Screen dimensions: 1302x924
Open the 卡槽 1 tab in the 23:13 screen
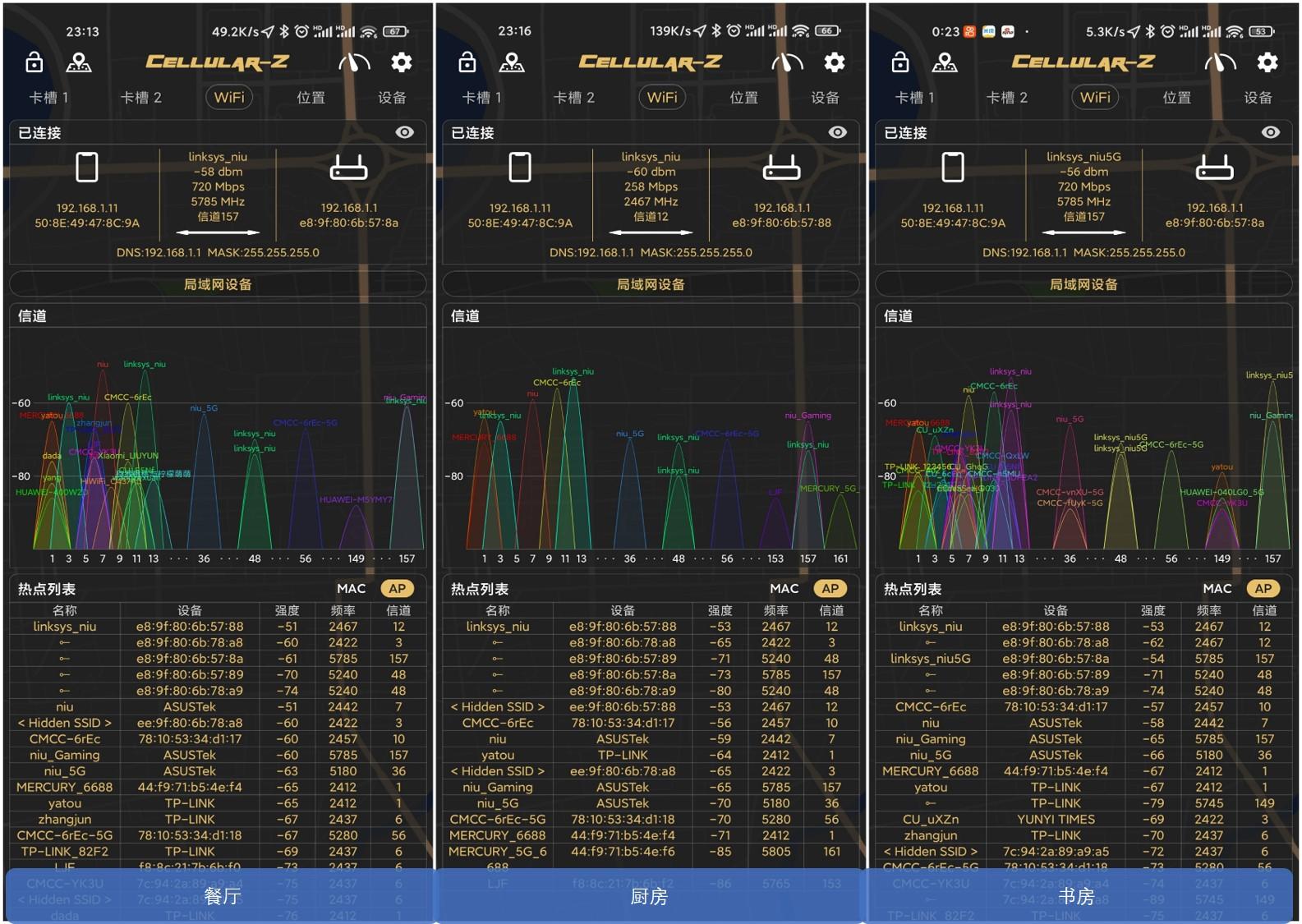[49, 98]
